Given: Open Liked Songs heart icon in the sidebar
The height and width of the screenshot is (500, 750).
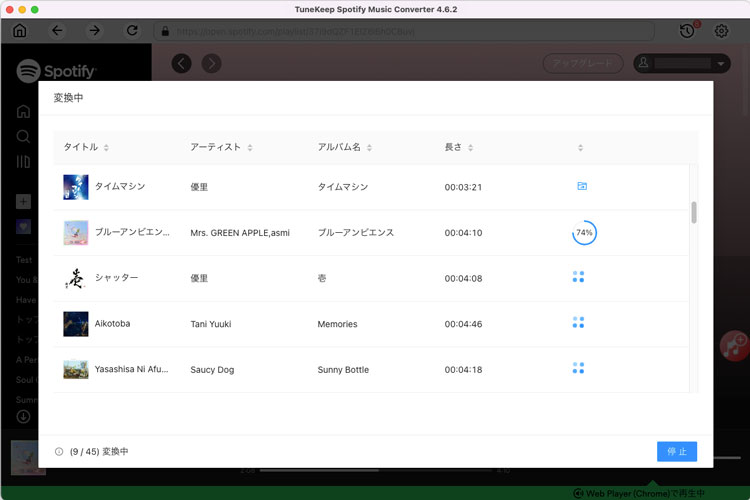Looking at the screenshot, I should coord(23,226).
